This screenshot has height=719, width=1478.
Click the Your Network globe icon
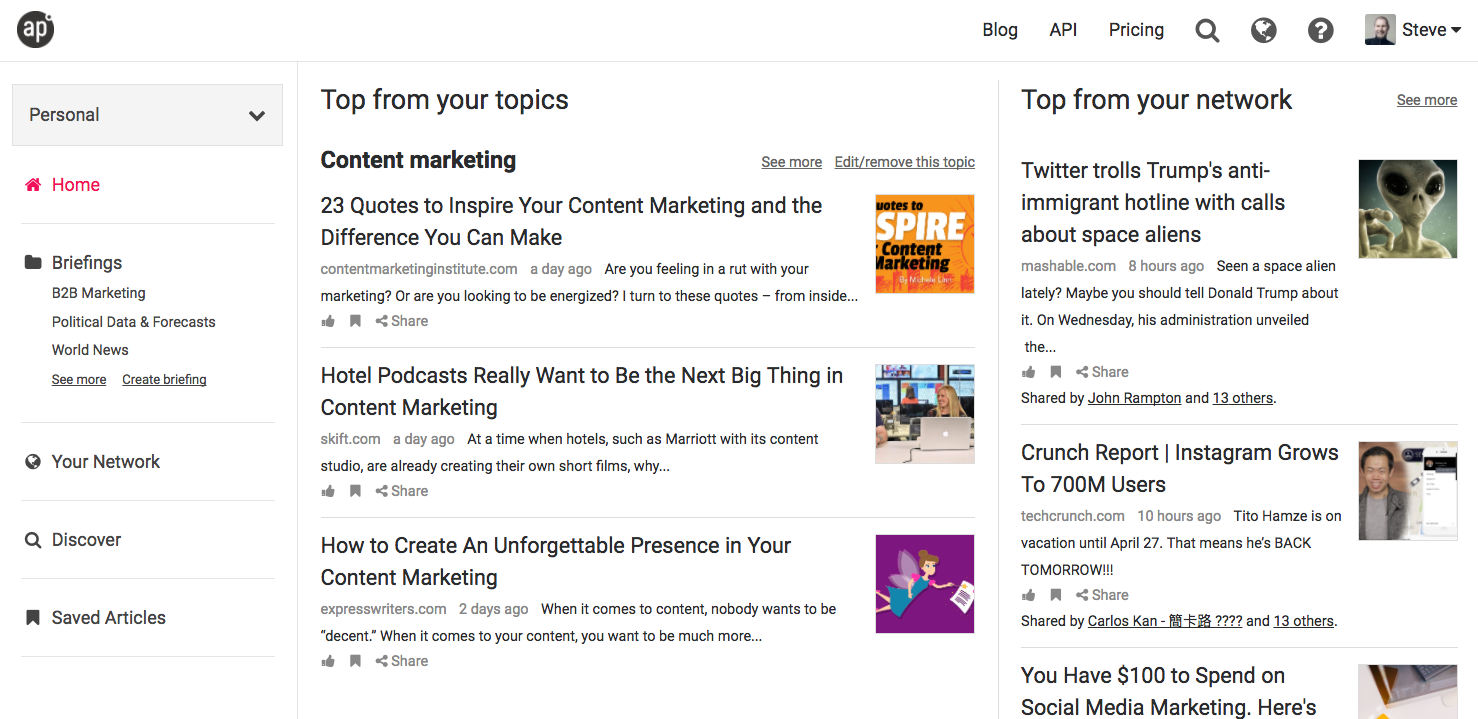pos(33,462)
